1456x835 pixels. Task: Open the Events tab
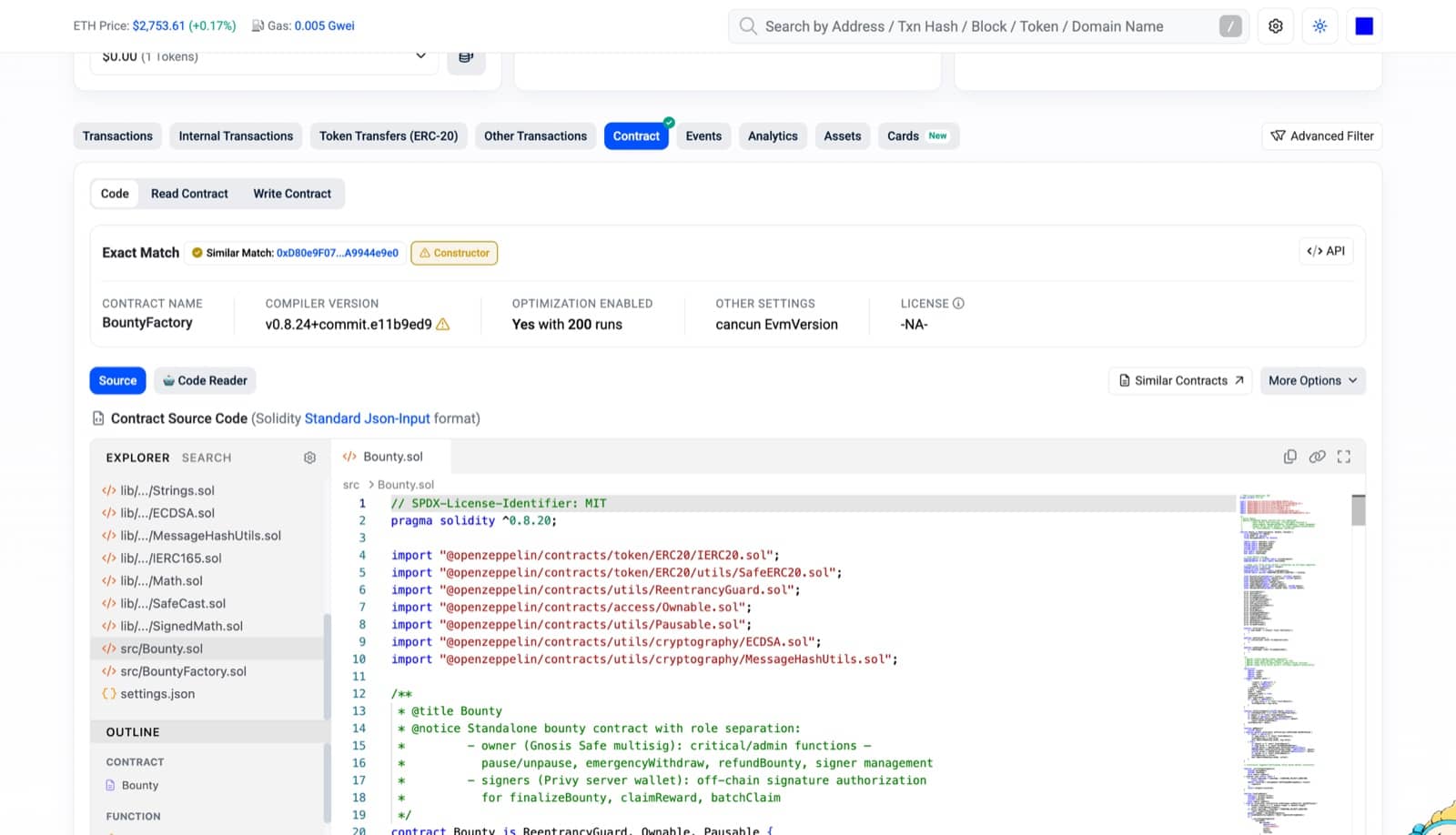pos(703,136)
